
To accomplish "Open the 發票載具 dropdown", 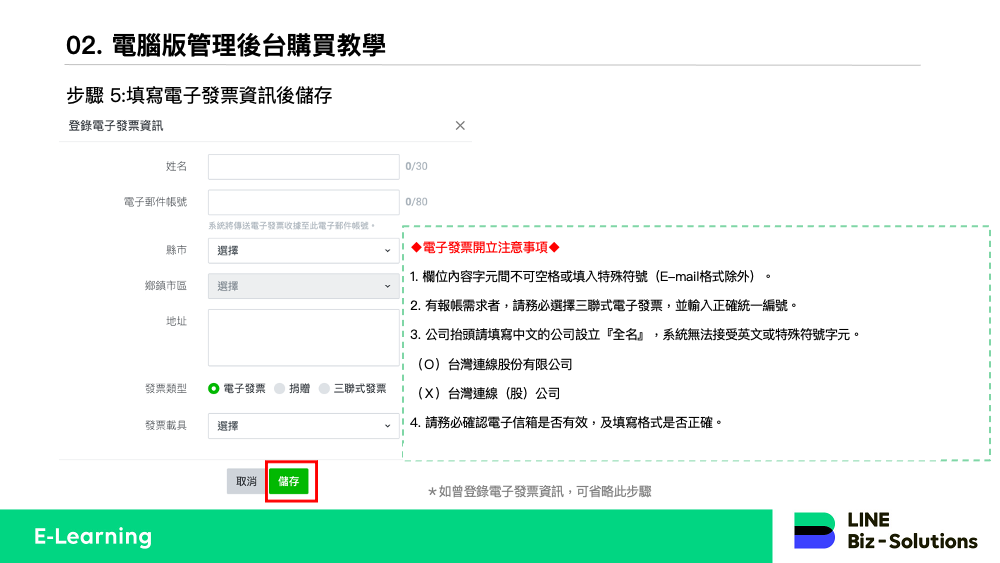I will point(303,426).
